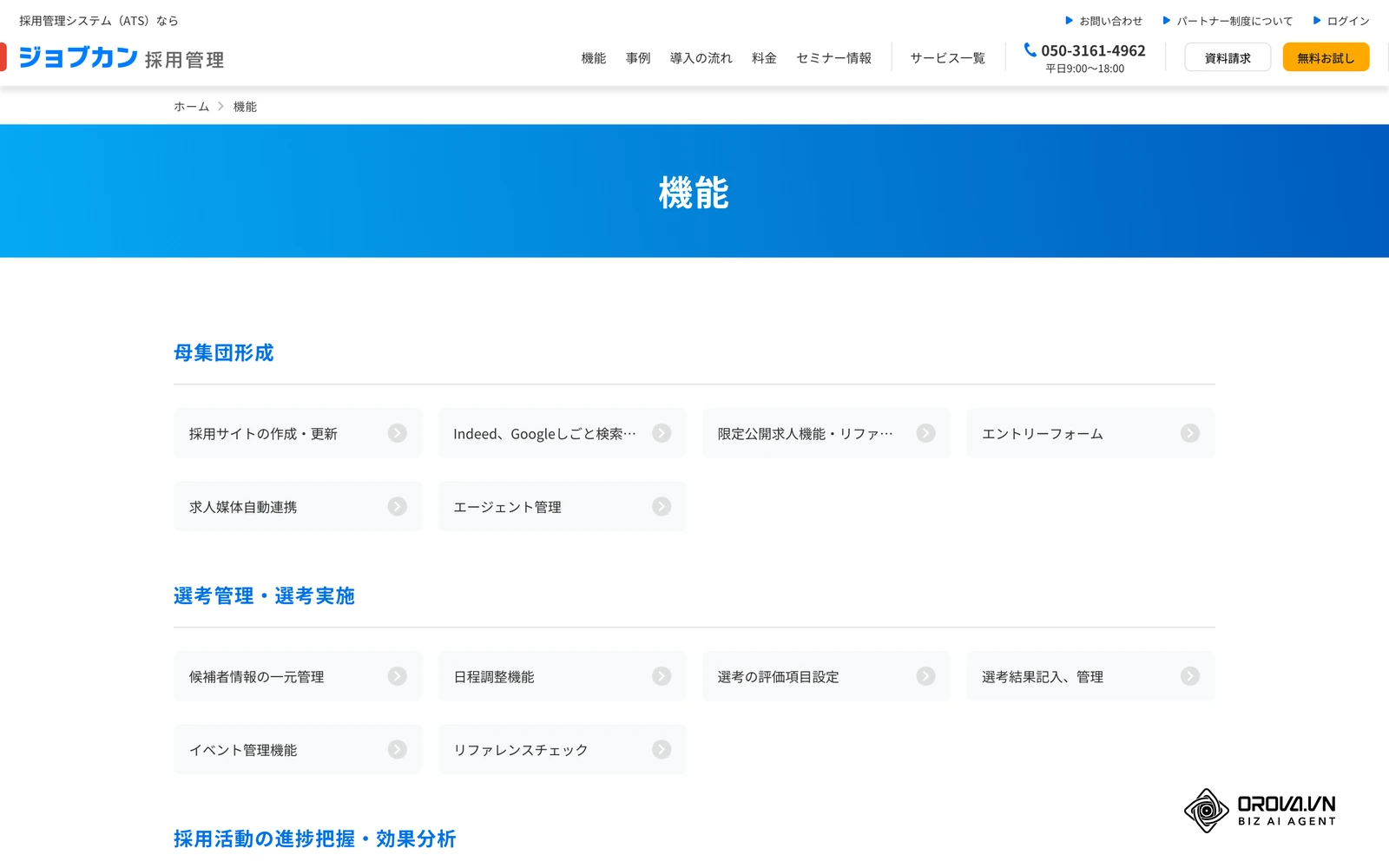Image resolution: width=1389 pixels, height=868 pixels.
Task: Click arrow icon on 日程調整機能 card
Action: point(662,676)
